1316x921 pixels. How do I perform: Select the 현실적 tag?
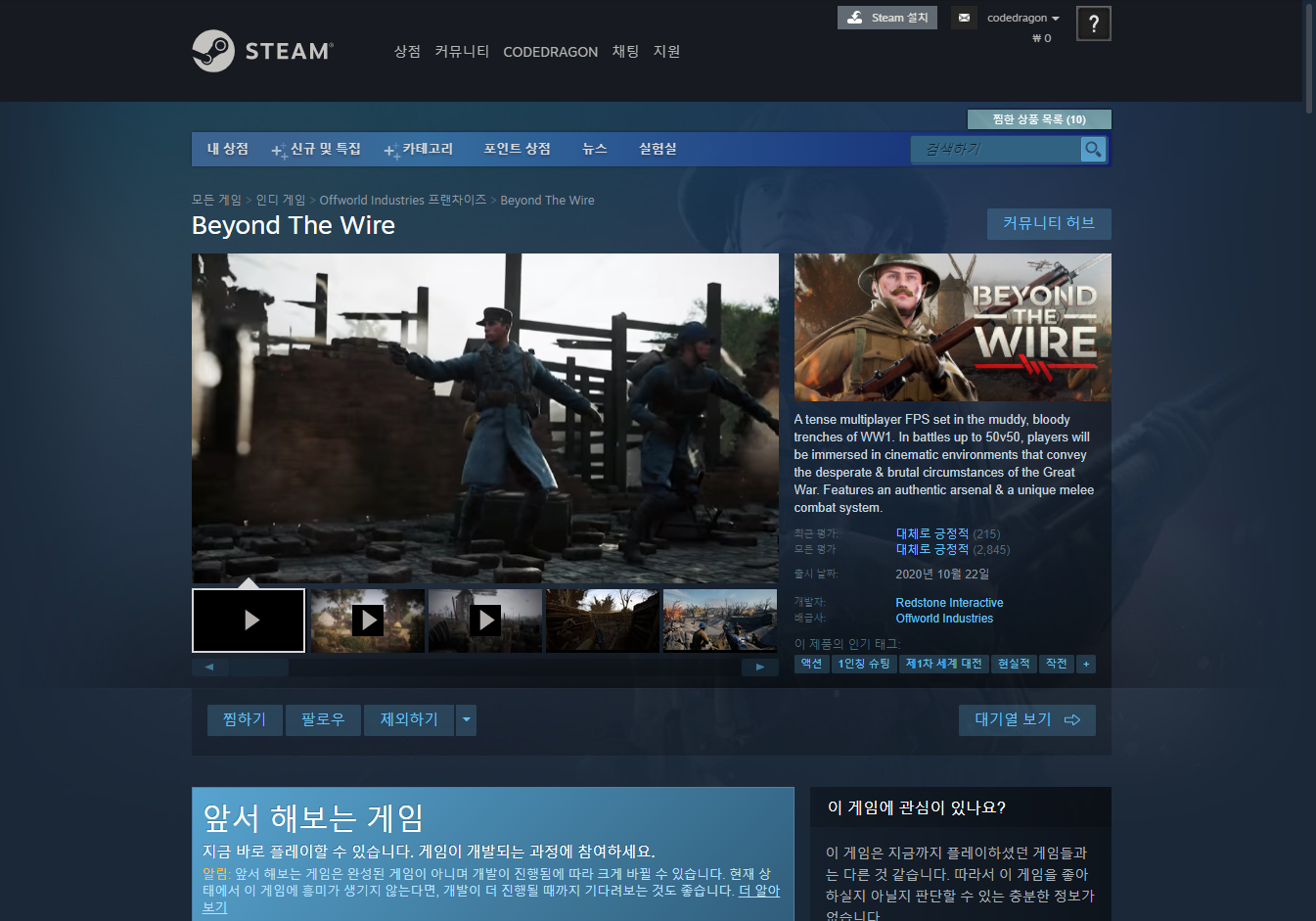click(1014, 665)
